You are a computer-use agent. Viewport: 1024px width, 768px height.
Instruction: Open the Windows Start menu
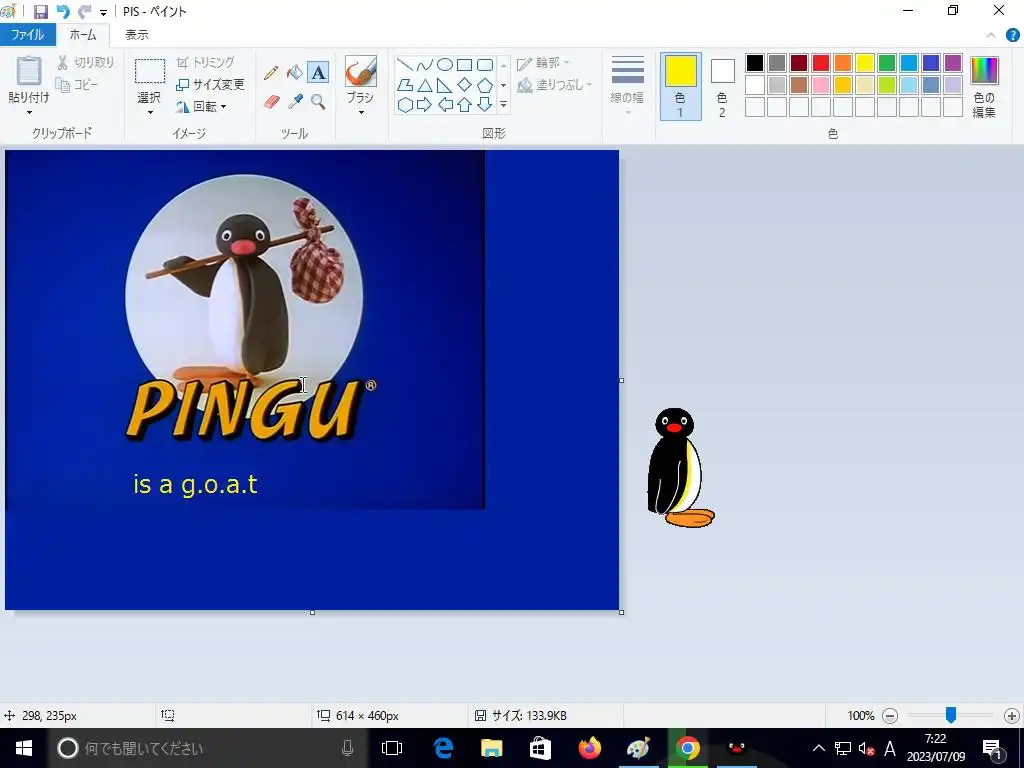(x=24, y=748)
